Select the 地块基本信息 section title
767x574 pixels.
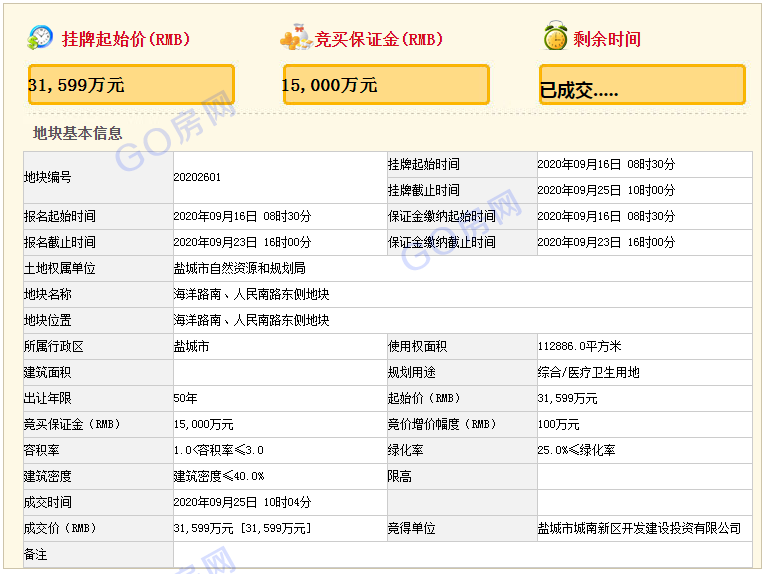(x=77, y=133)
